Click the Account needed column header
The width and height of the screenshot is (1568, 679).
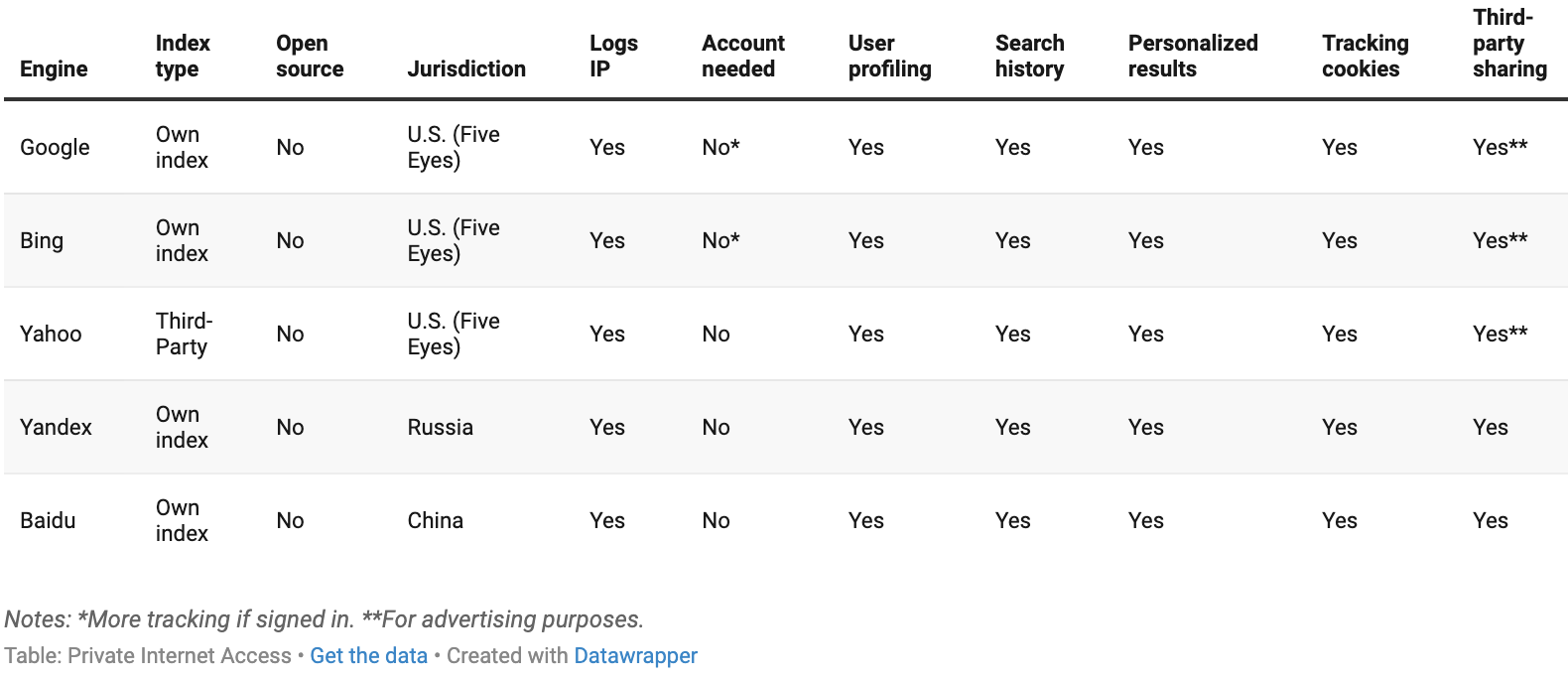pos(742,56)
